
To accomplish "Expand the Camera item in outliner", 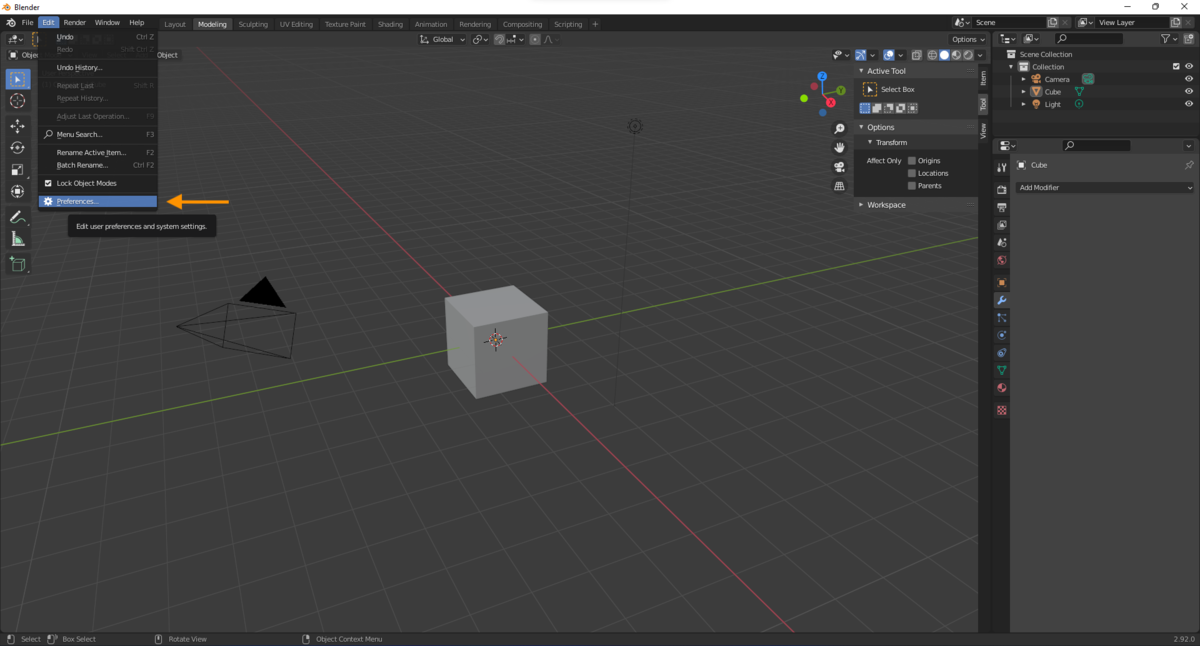I will (1023, 79).
